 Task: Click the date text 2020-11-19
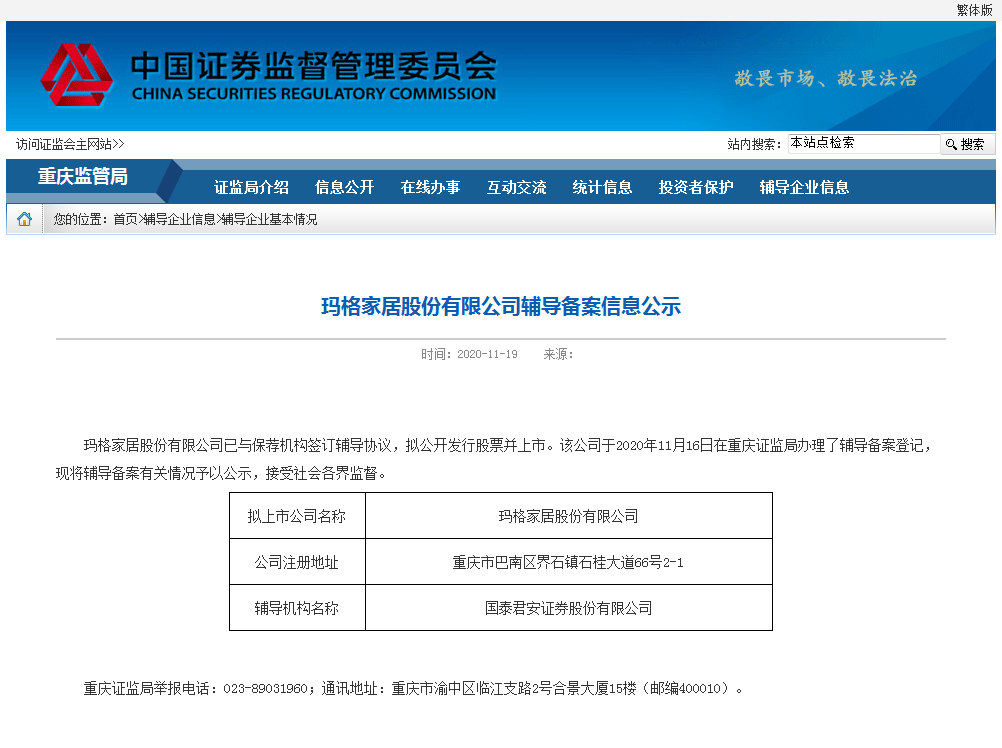(487, 354)
